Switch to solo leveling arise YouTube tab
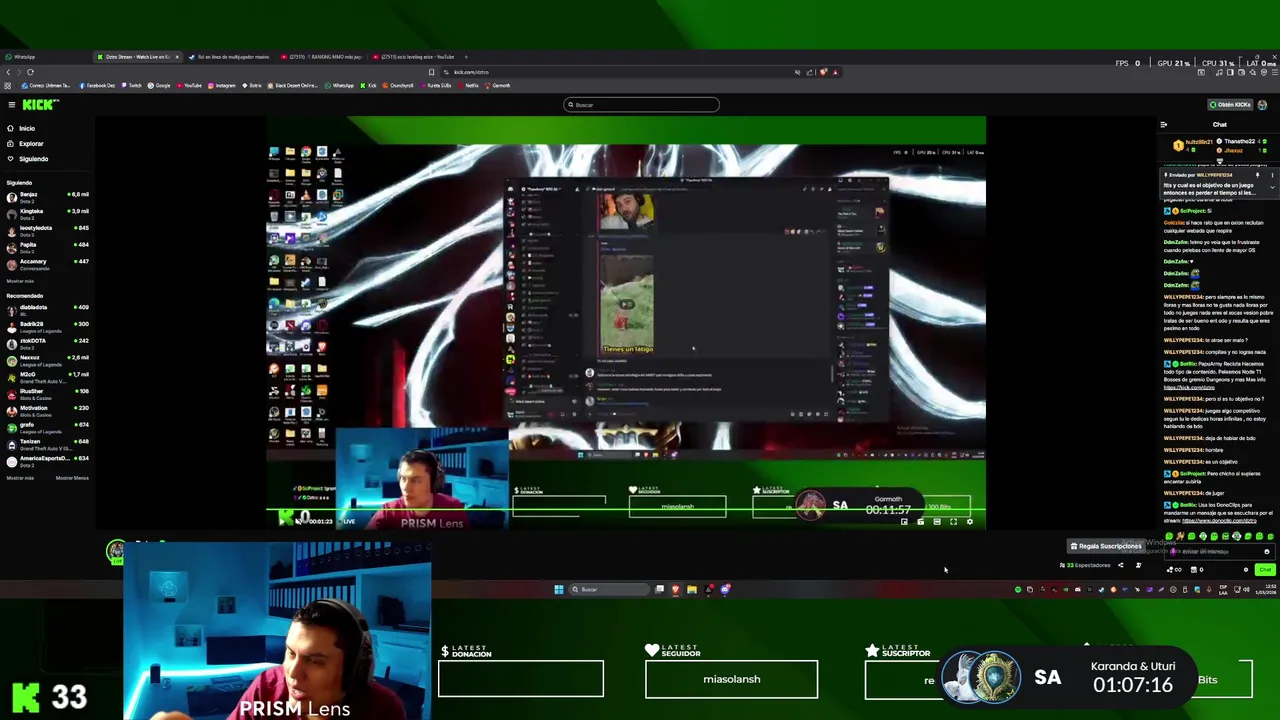1280x720 pixels. point(414,57)
